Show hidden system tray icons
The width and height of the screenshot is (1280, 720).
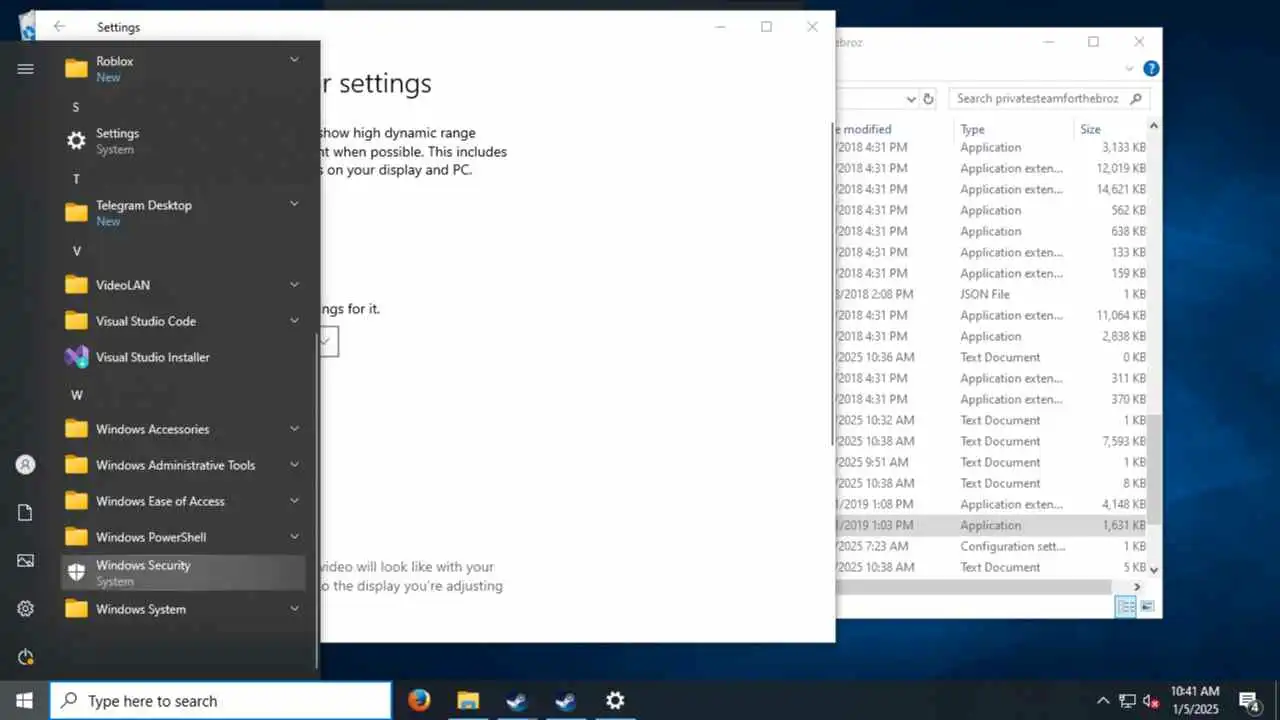[x=1103, y=700]
